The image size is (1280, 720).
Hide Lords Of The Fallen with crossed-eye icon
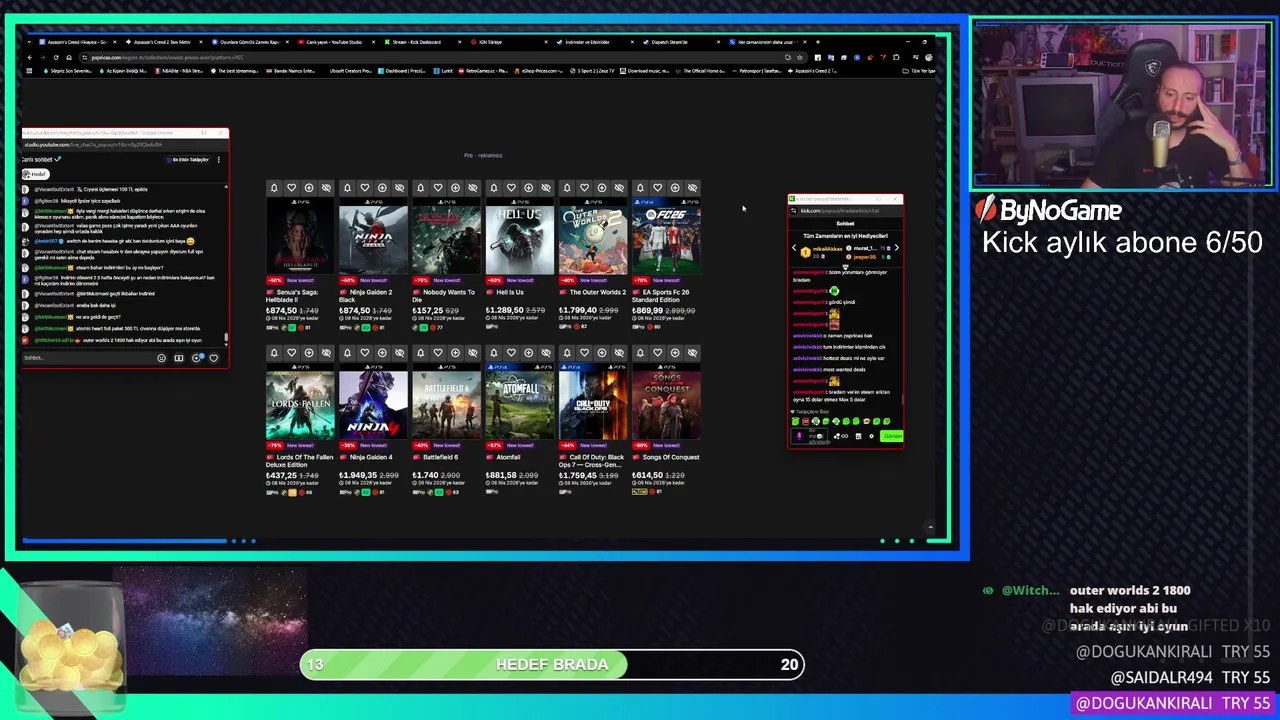point(325,353)
